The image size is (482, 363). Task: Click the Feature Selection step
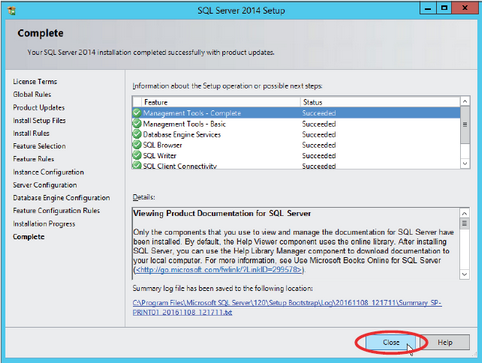coord(39,146)
